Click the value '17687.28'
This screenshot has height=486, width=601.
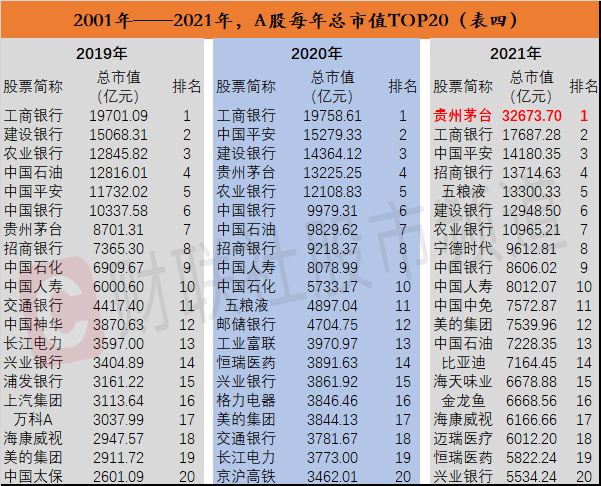coord(532,135)
